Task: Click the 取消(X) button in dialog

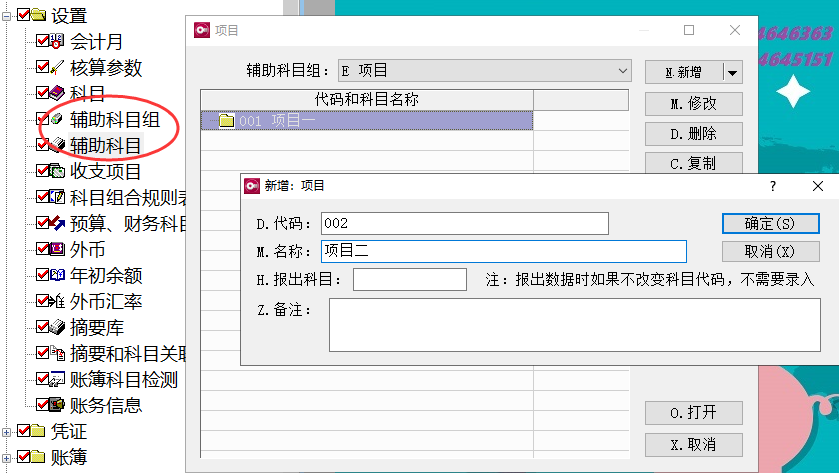Action: (x=771, y=251)
